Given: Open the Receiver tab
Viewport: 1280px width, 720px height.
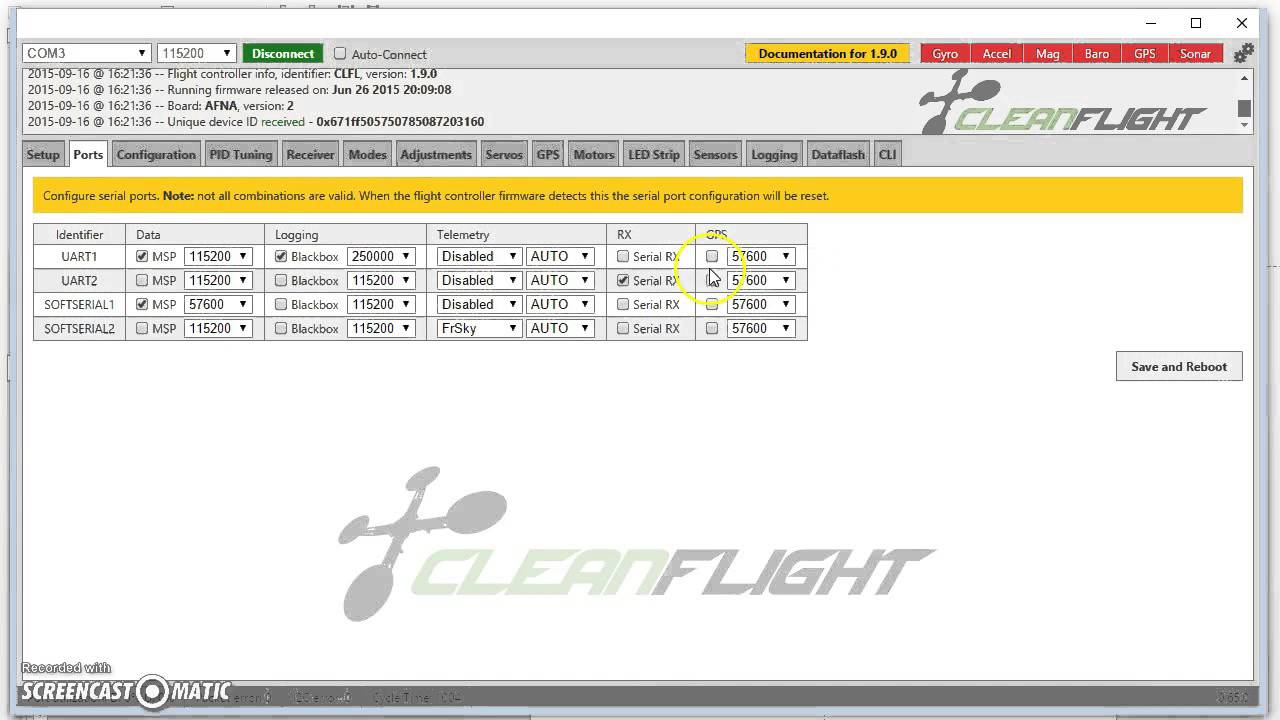Looking at the screenshot, I should (310, 155).
